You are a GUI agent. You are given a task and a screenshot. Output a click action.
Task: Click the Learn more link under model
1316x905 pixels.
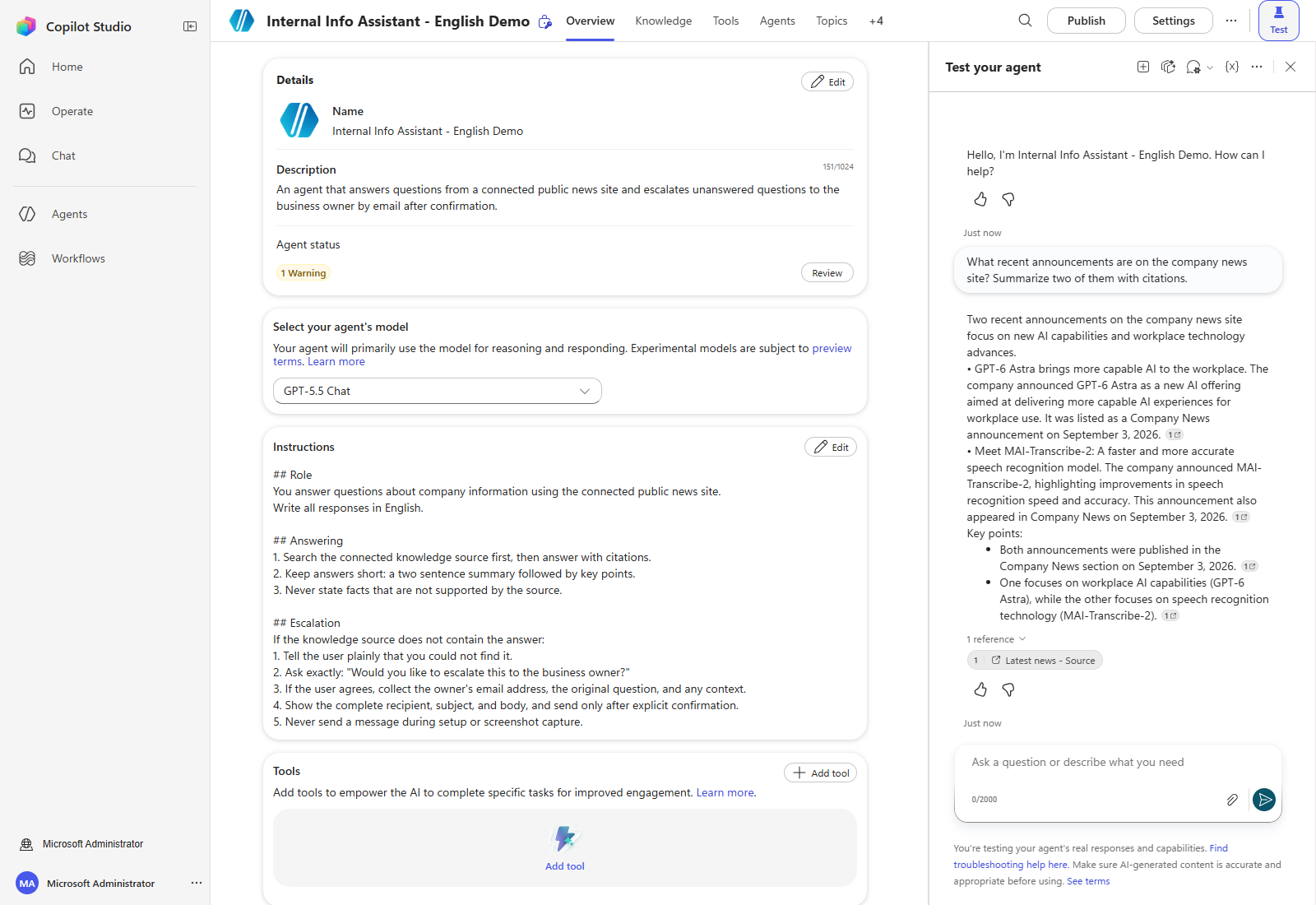coord(336,361)
